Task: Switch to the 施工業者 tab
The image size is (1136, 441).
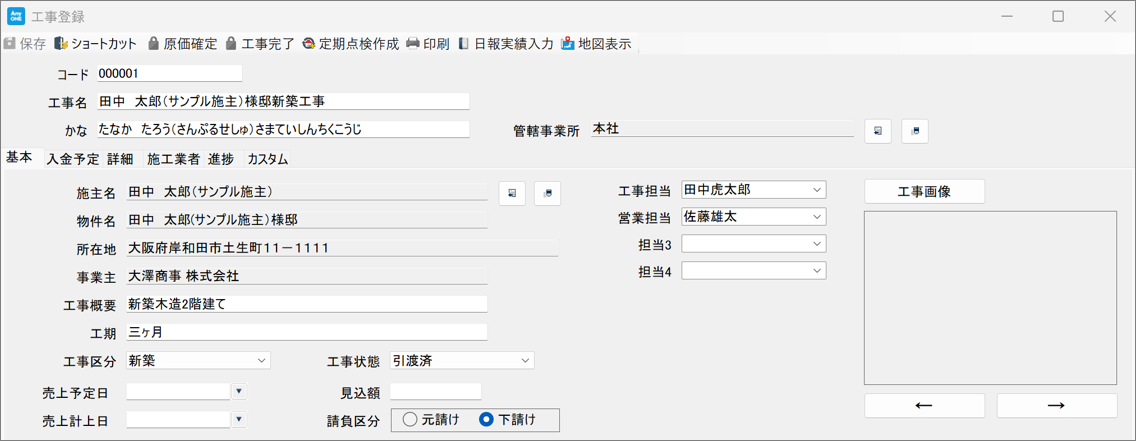Action: click(173, 159)
